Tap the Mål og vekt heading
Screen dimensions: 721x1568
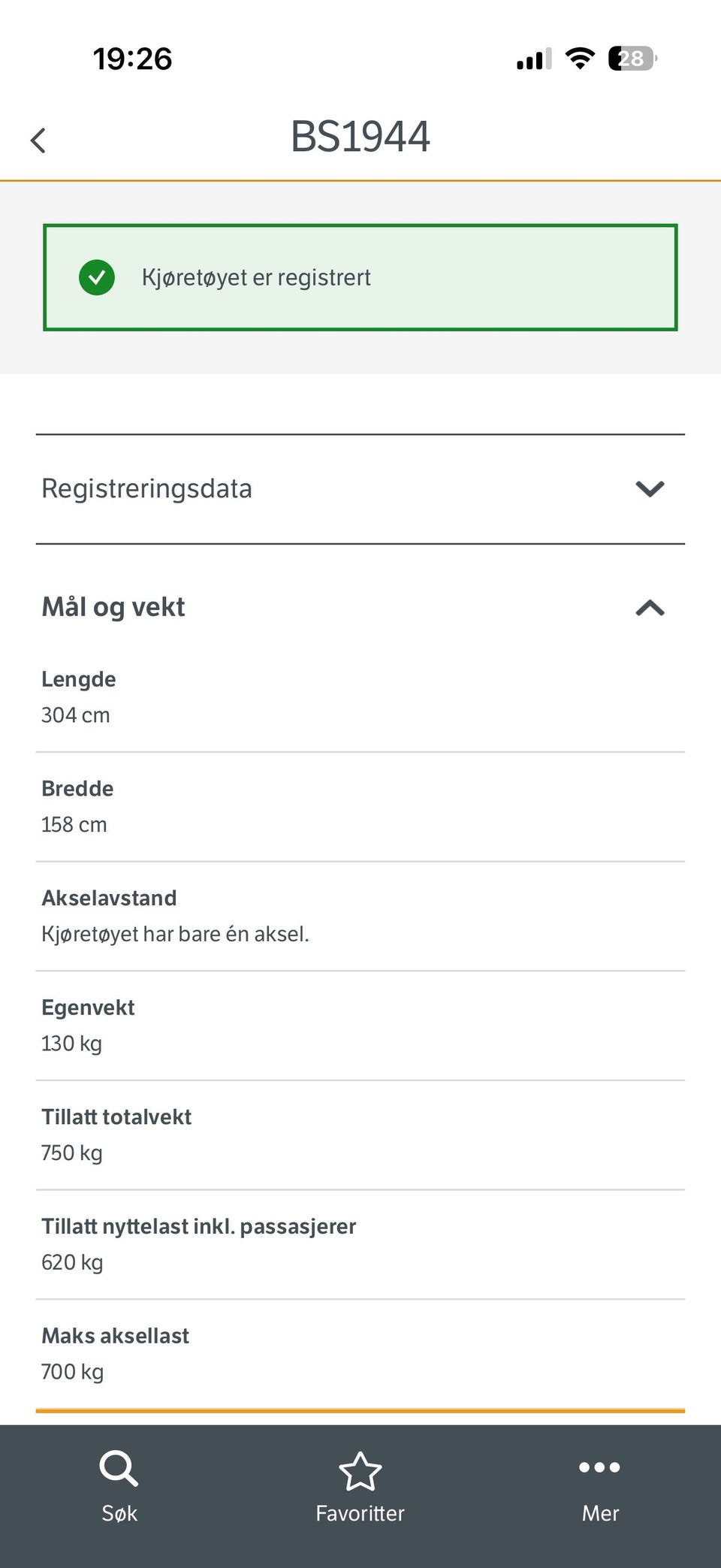pyautogui.click(x=113, y=607)
